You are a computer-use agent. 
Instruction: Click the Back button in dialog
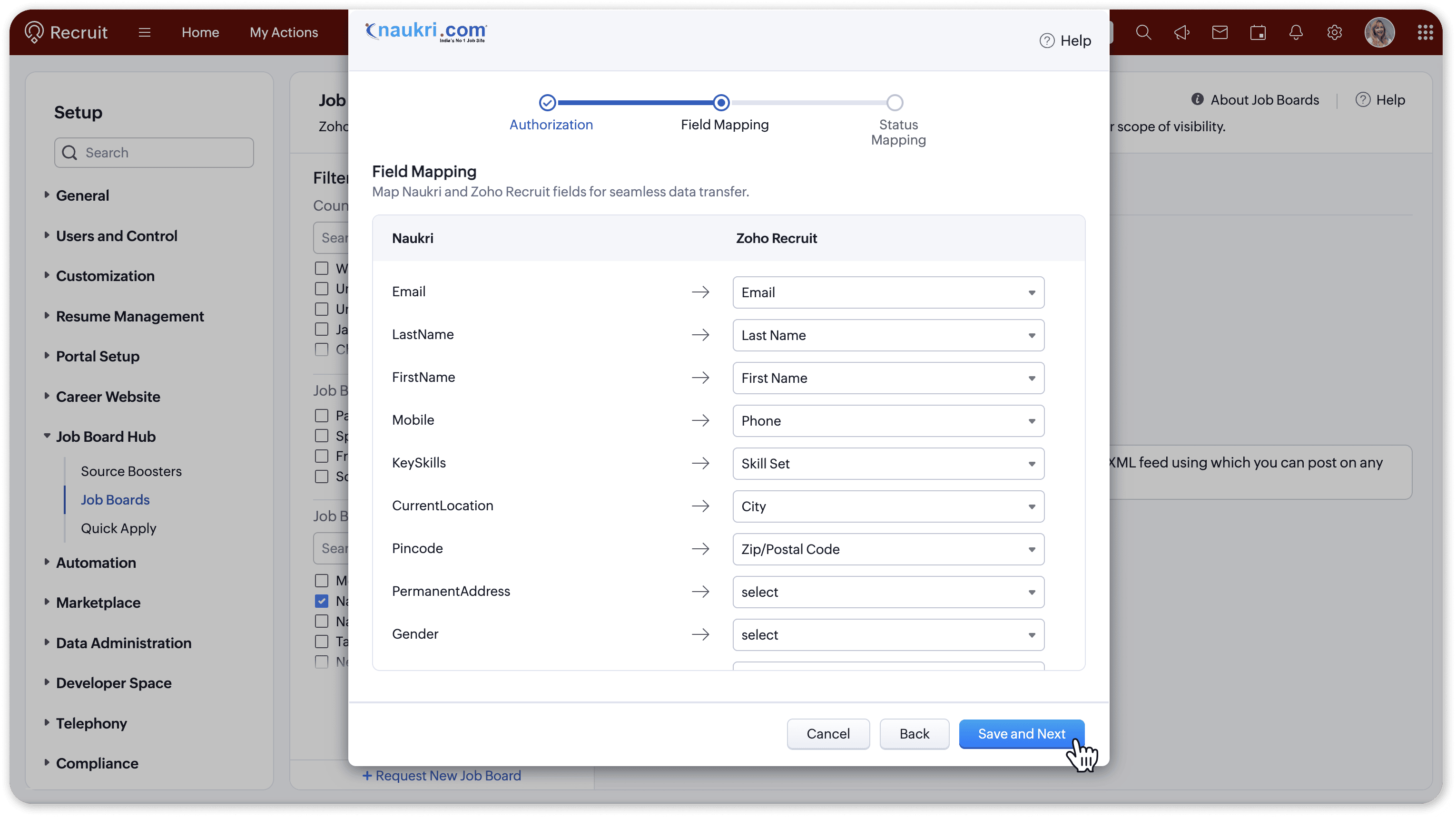pyautogui.click(x=914, y=734)
